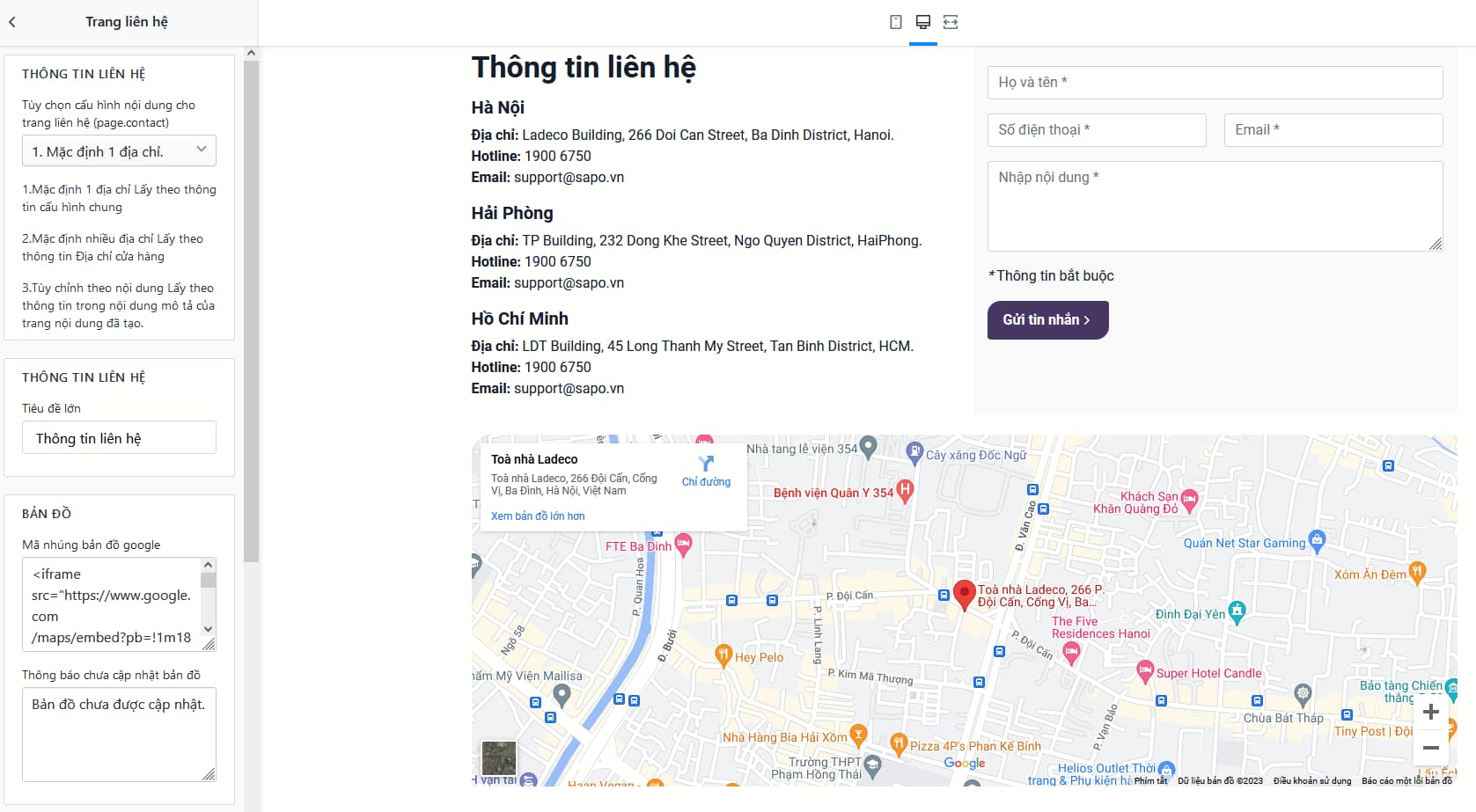Viewport: 1476px width, 812px height.
Task: Open the Mặc định 1 địa chỉ dropdown
Action: [x=119, y=151]
